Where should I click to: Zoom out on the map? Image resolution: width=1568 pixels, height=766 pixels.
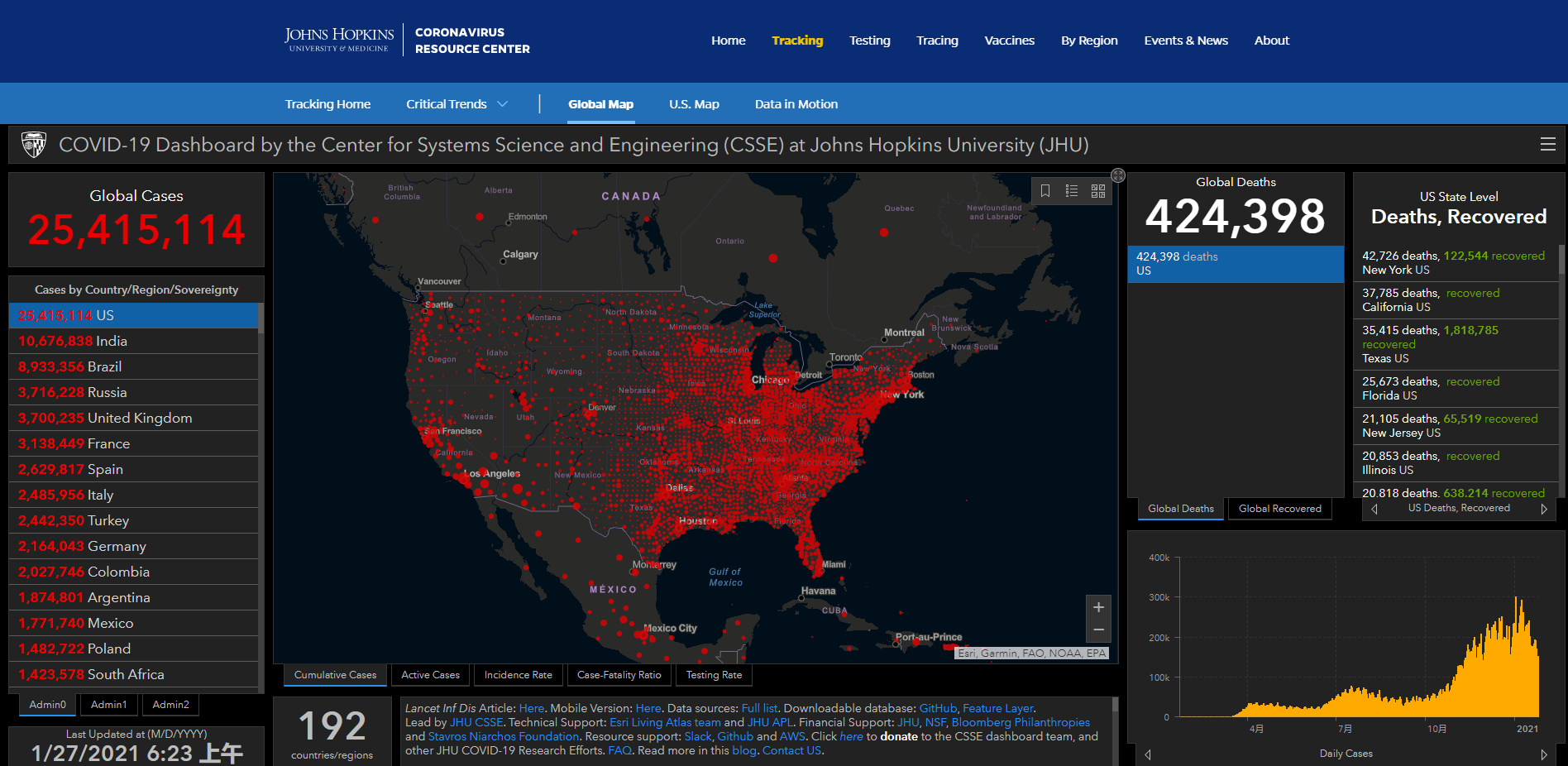point(1098,630)
